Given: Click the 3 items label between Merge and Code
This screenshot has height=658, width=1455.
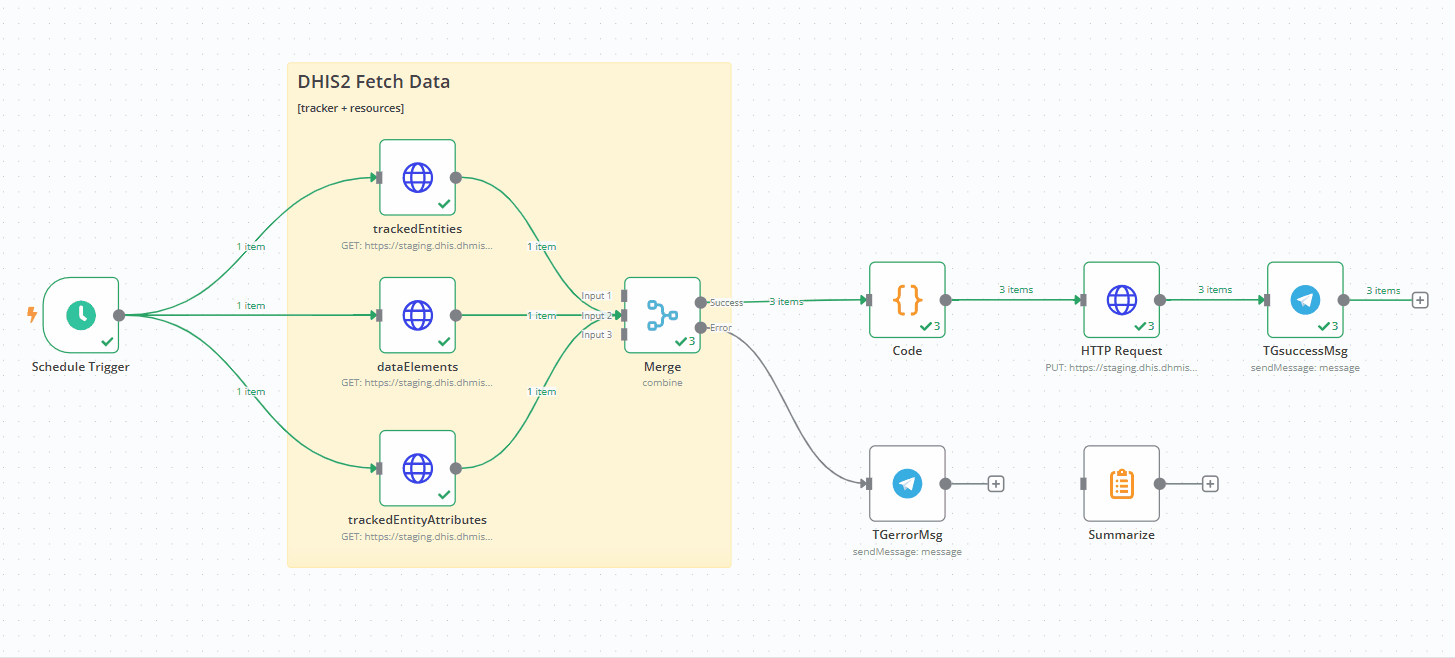Looking at the screenshot, I should (x=786, y=302).
